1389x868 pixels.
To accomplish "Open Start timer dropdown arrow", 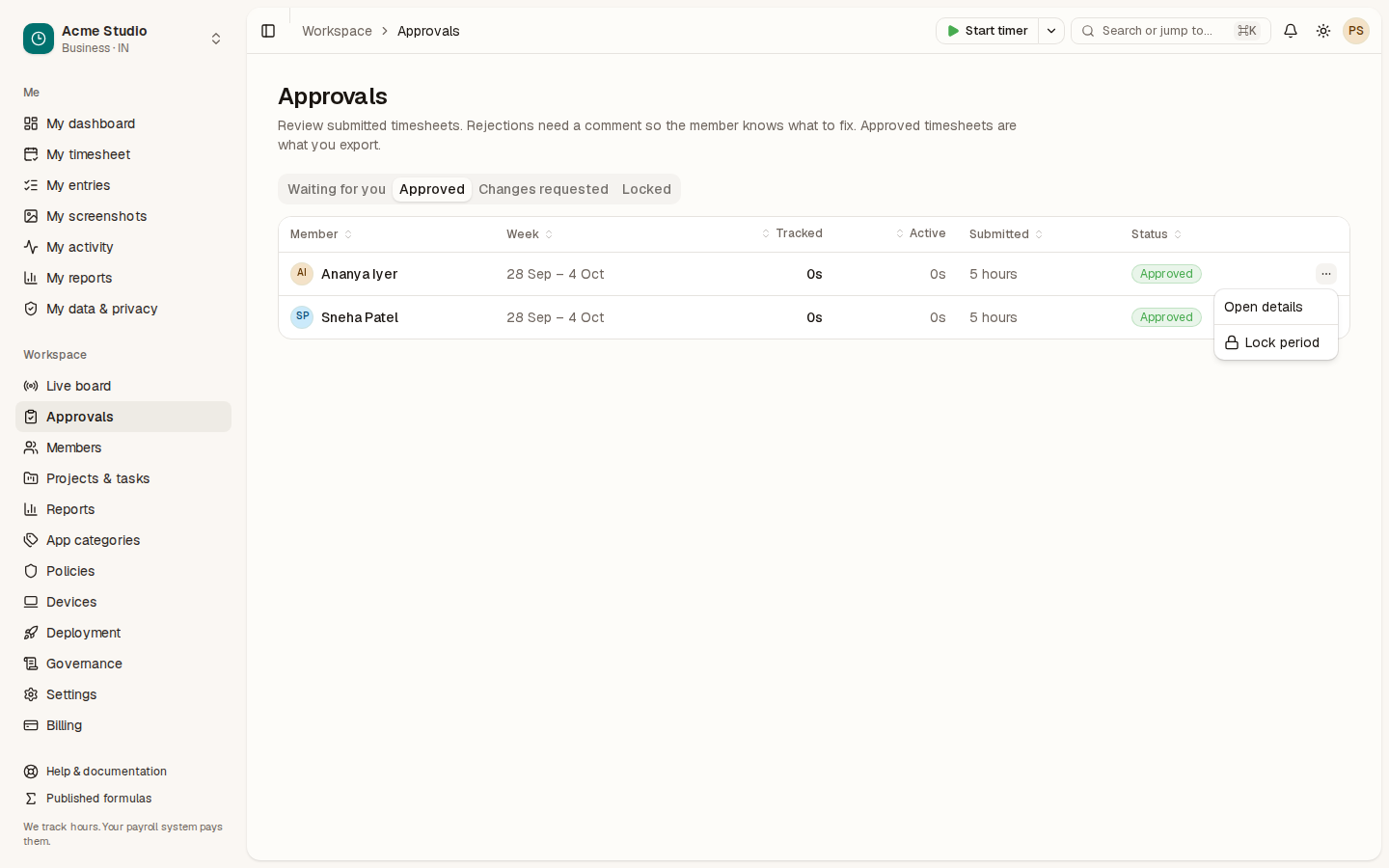I will click(1051, 31).
